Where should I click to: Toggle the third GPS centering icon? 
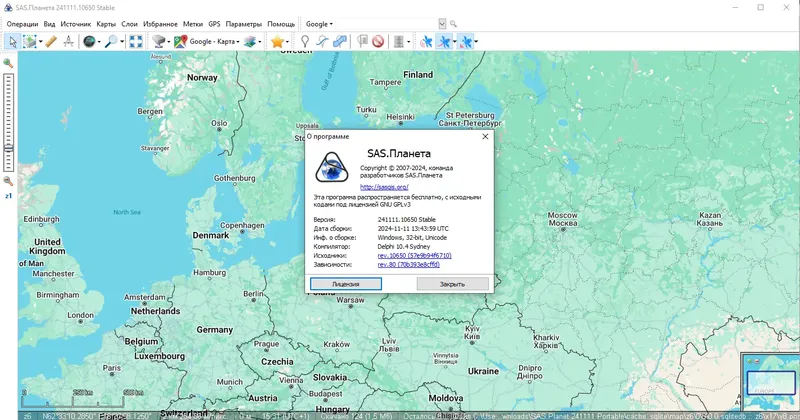pos(465,41)
